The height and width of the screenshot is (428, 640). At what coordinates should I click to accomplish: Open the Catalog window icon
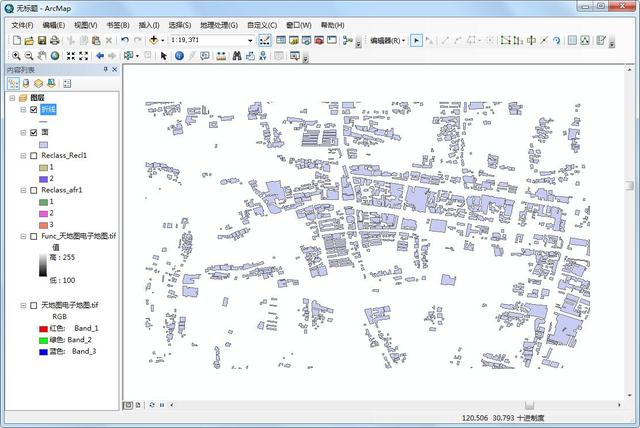(x=293, y=40)
